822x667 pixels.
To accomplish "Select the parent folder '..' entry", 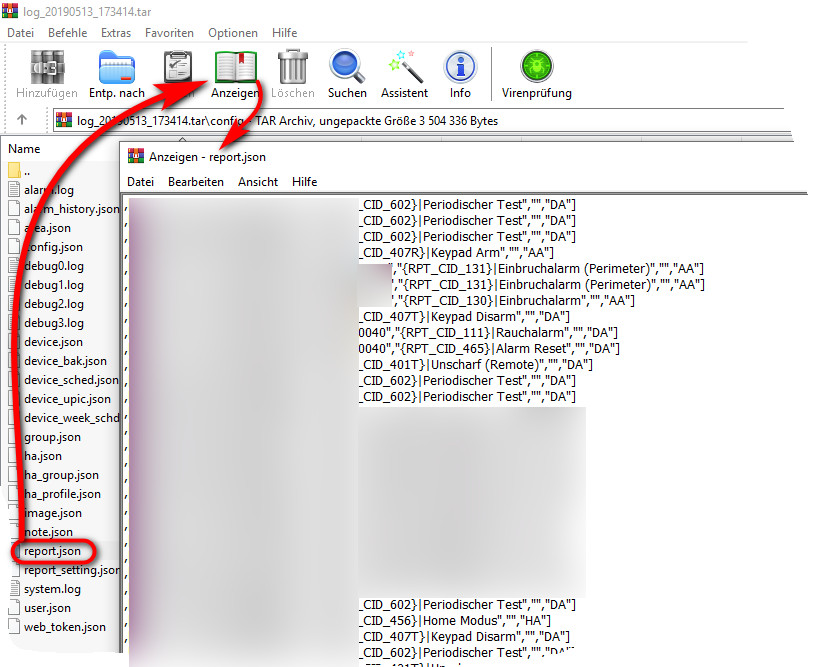I will pyautogui.click(x=28, y=171).
